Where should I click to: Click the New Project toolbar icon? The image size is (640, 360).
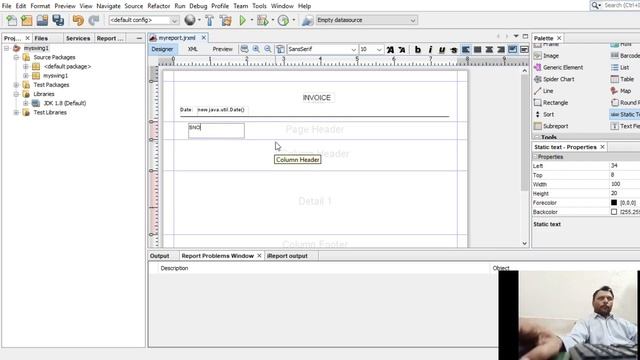coord(27,20)
